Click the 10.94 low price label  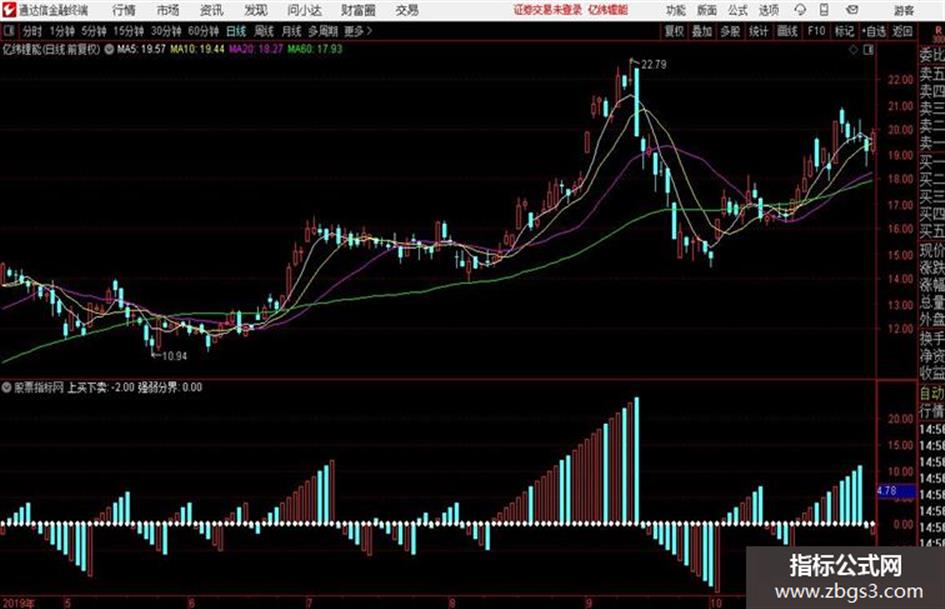click(174, 356)
